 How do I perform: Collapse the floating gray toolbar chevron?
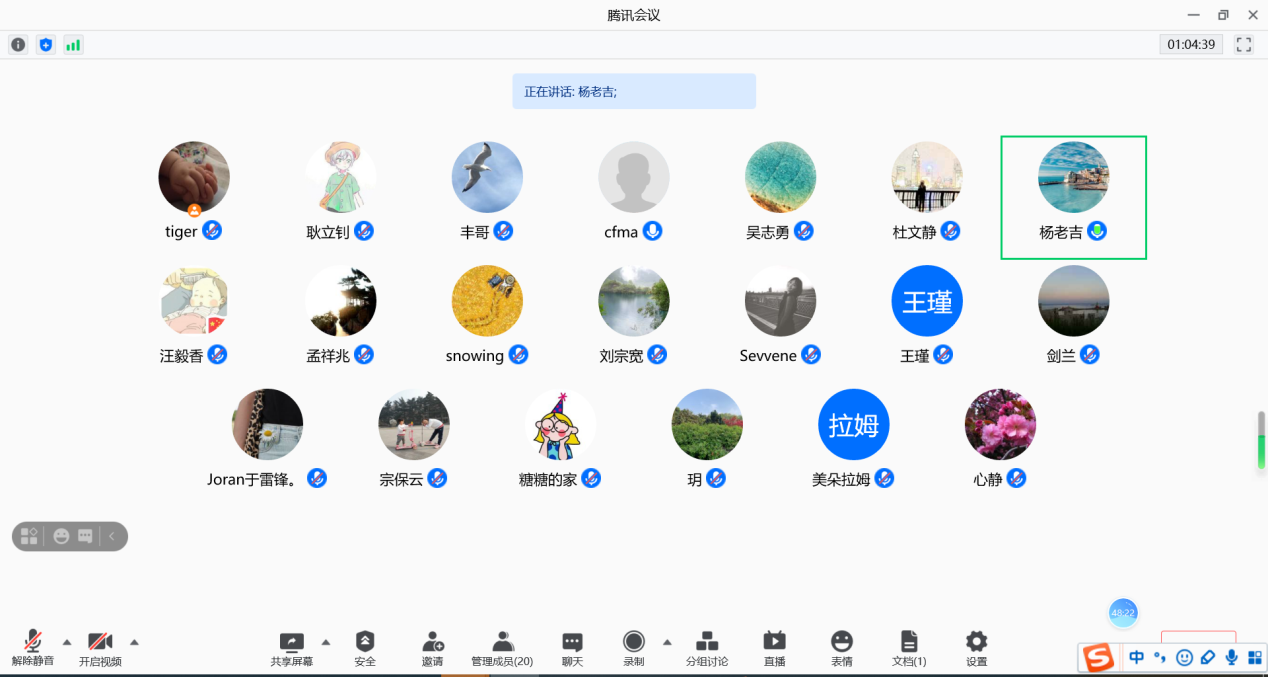pyautogui.click(x=112, y=537)
